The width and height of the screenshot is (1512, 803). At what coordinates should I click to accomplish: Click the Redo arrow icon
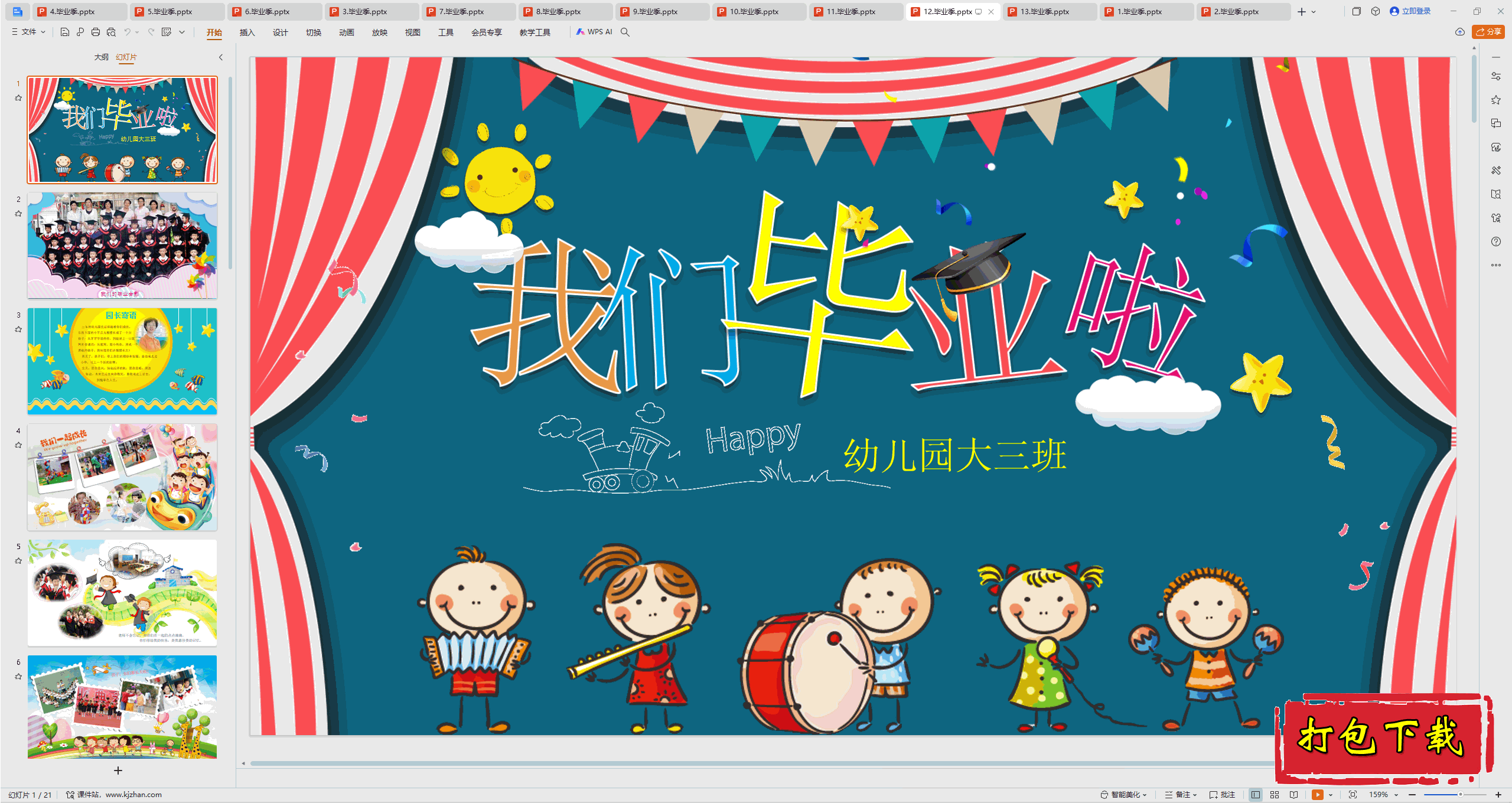pos(151,32)
